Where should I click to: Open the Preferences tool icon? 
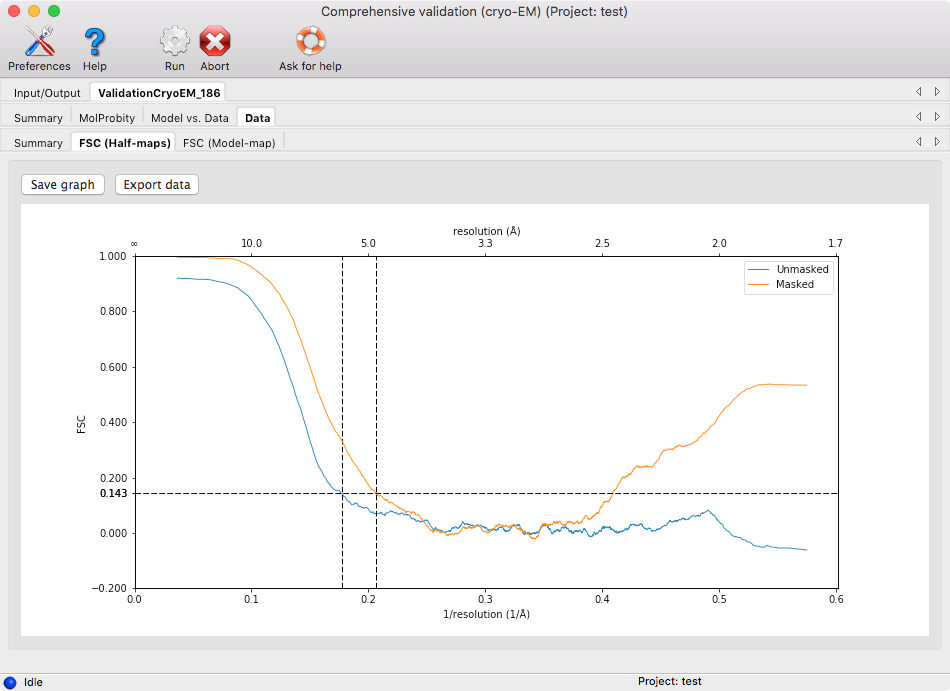(39, 43)
